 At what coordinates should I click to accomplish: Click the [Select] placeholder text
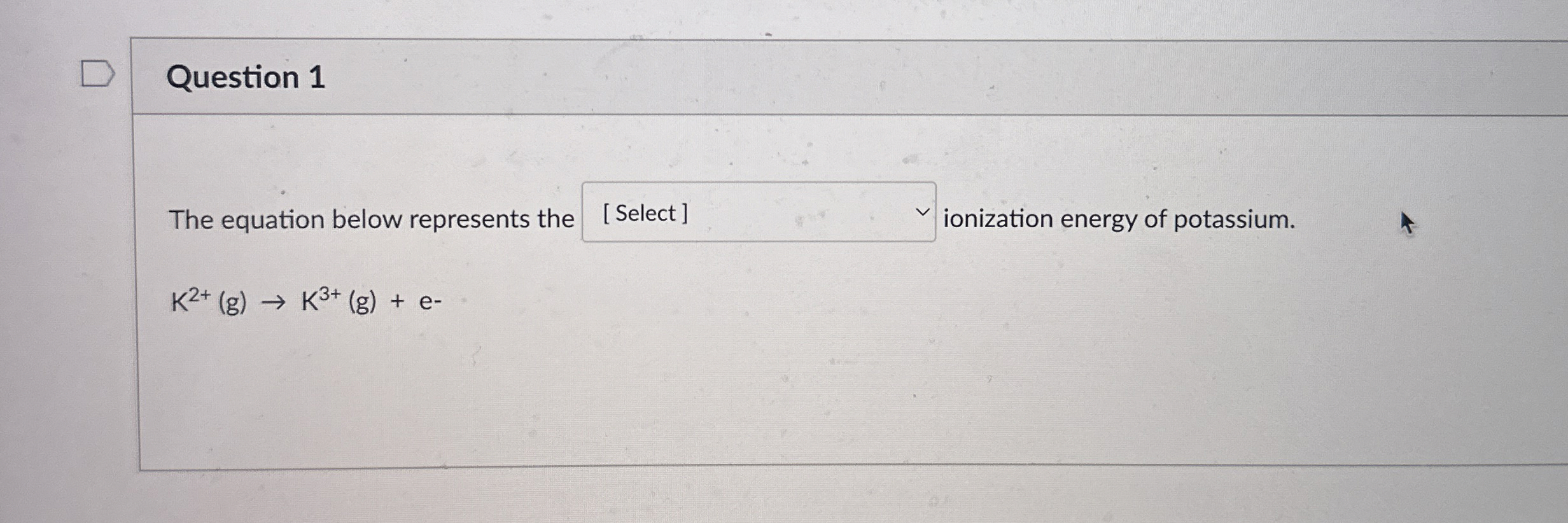pos(646,213)
